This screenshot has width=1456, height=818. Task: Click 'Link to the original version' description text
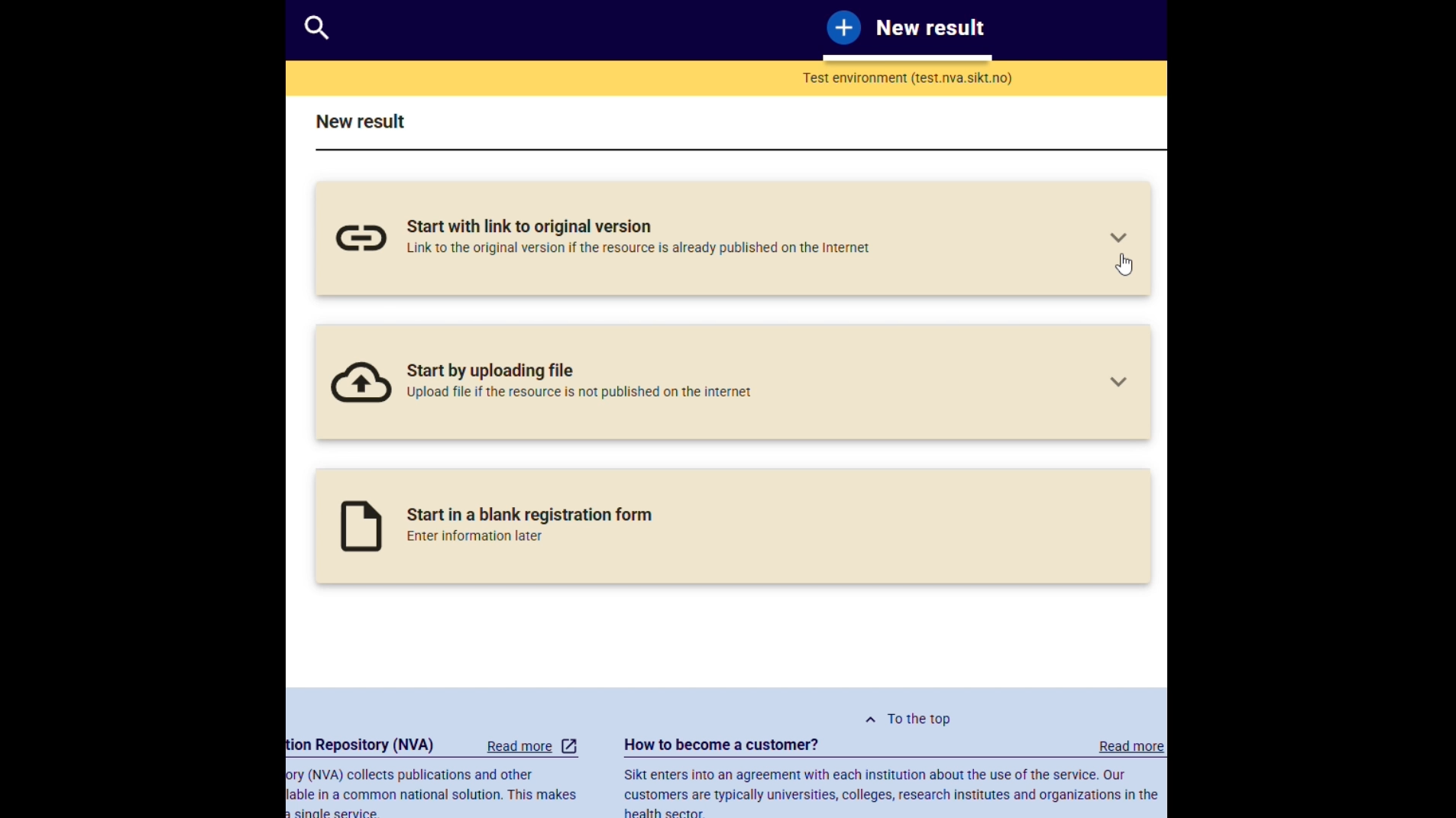tap(638, 248)
